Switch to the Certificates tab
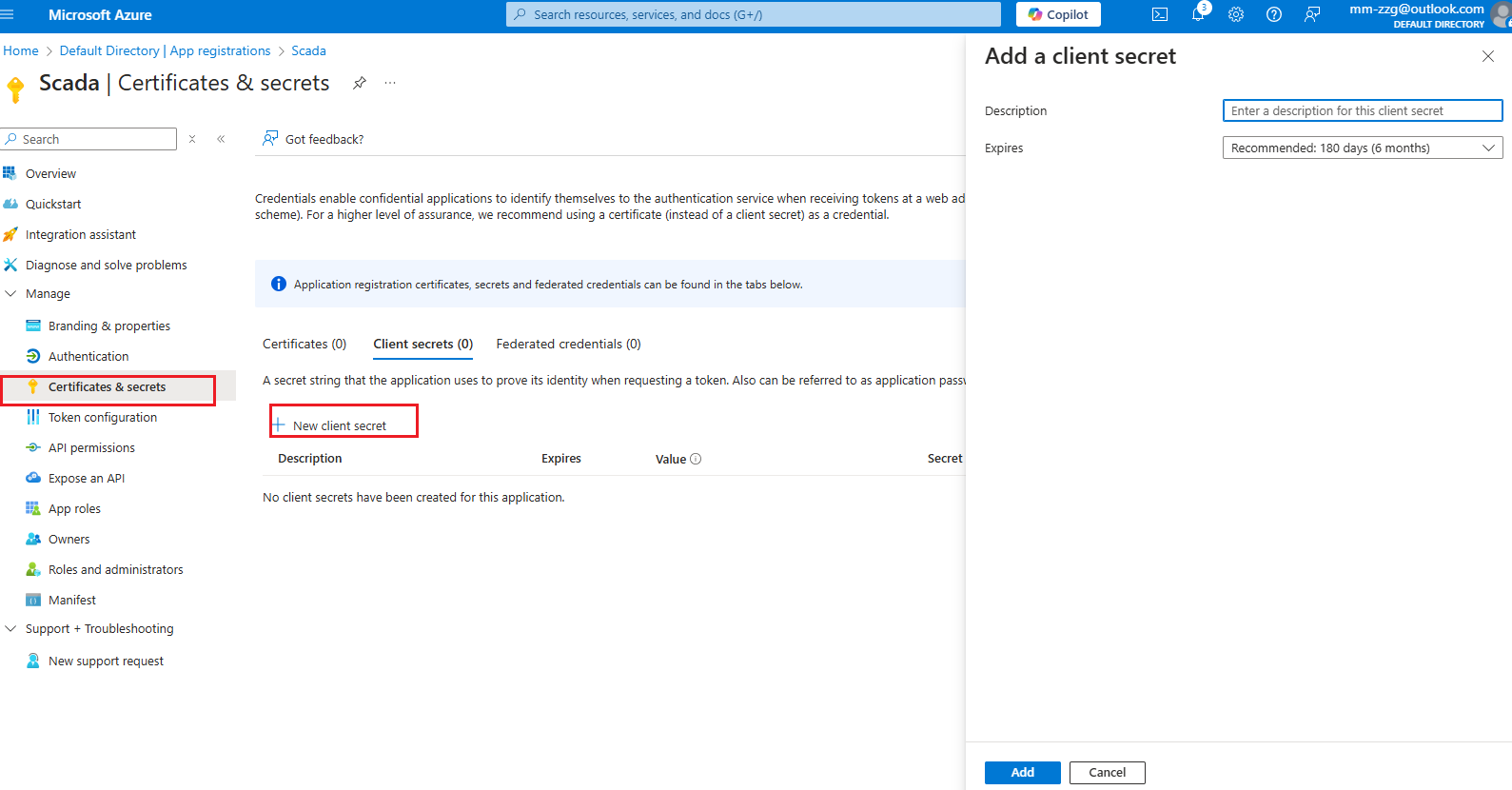 304,344
